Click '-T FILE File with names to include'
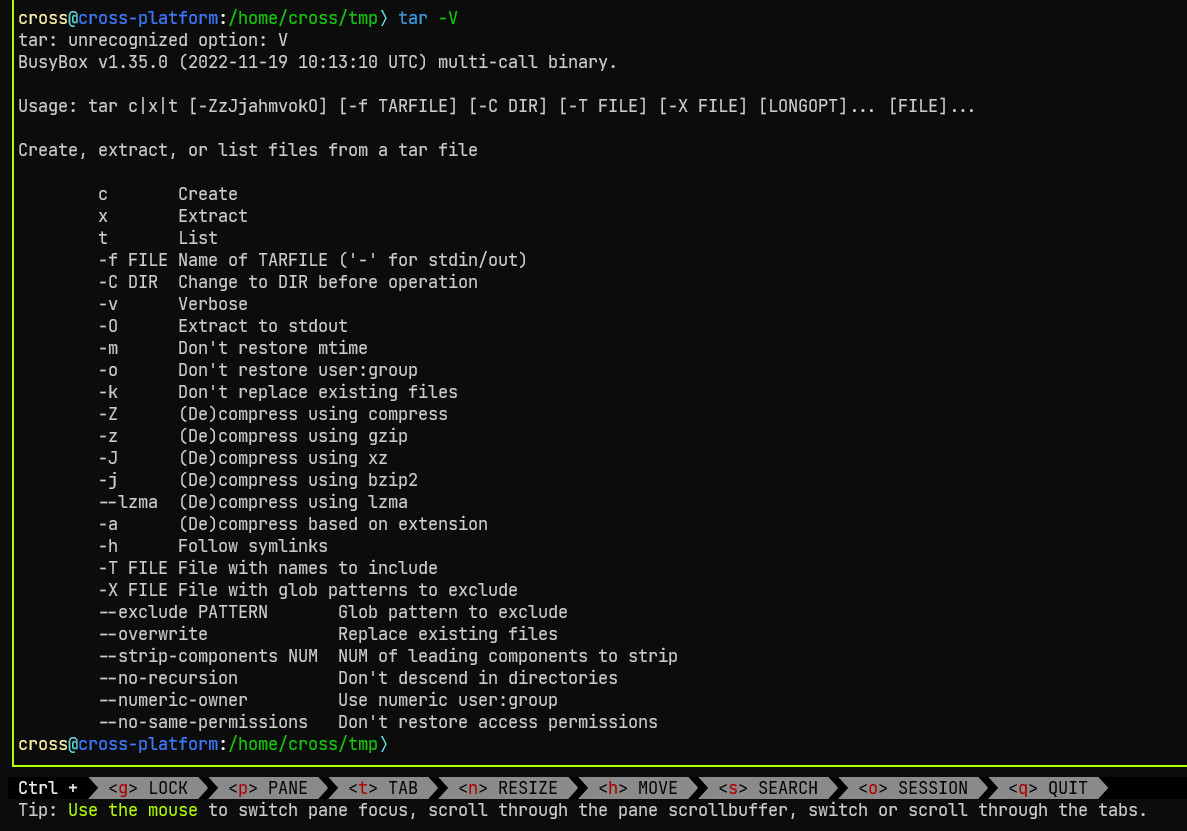 pos(268,567)
